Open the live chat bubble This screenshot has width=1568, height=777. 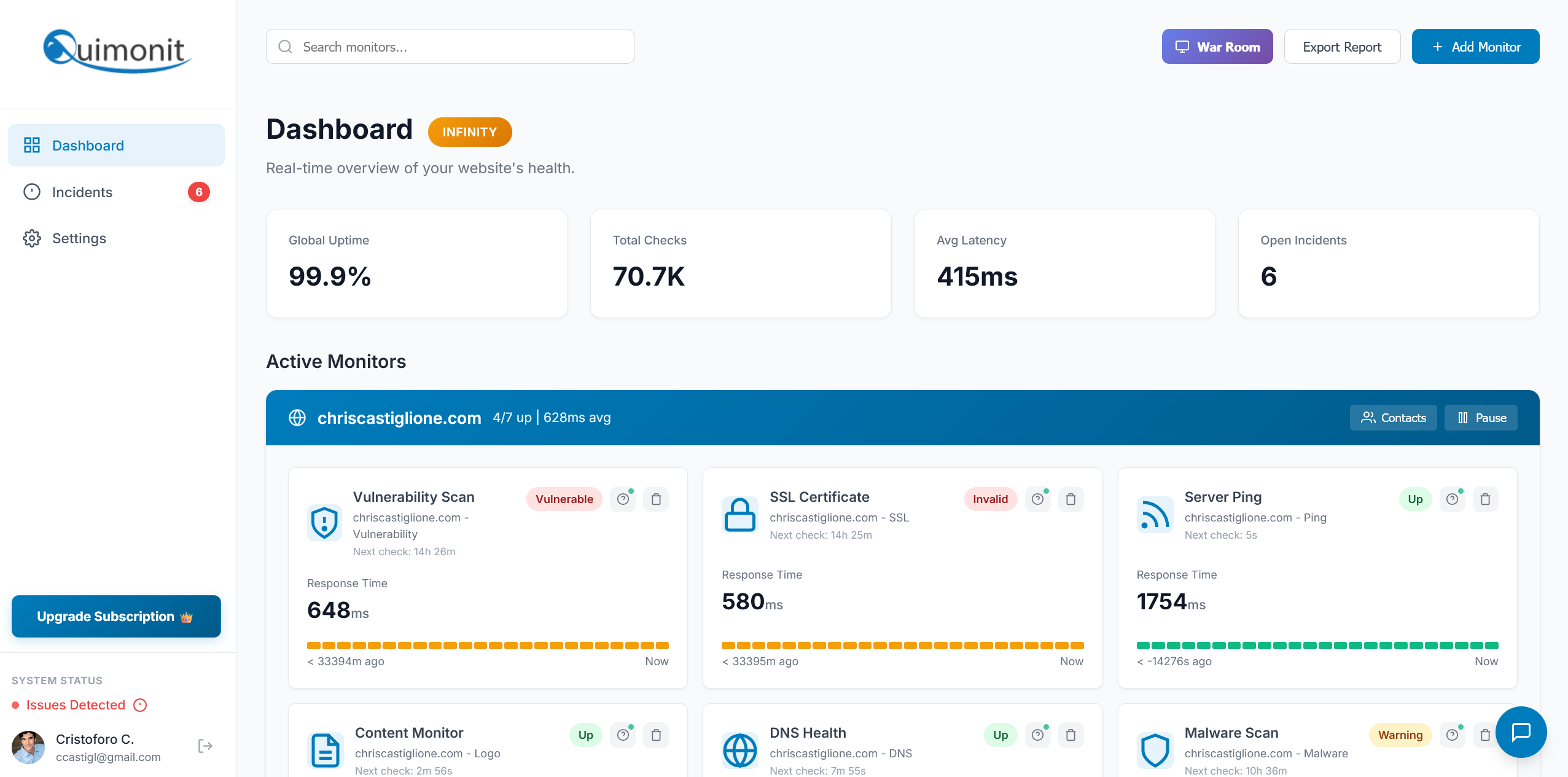[x=1521, y=732]
